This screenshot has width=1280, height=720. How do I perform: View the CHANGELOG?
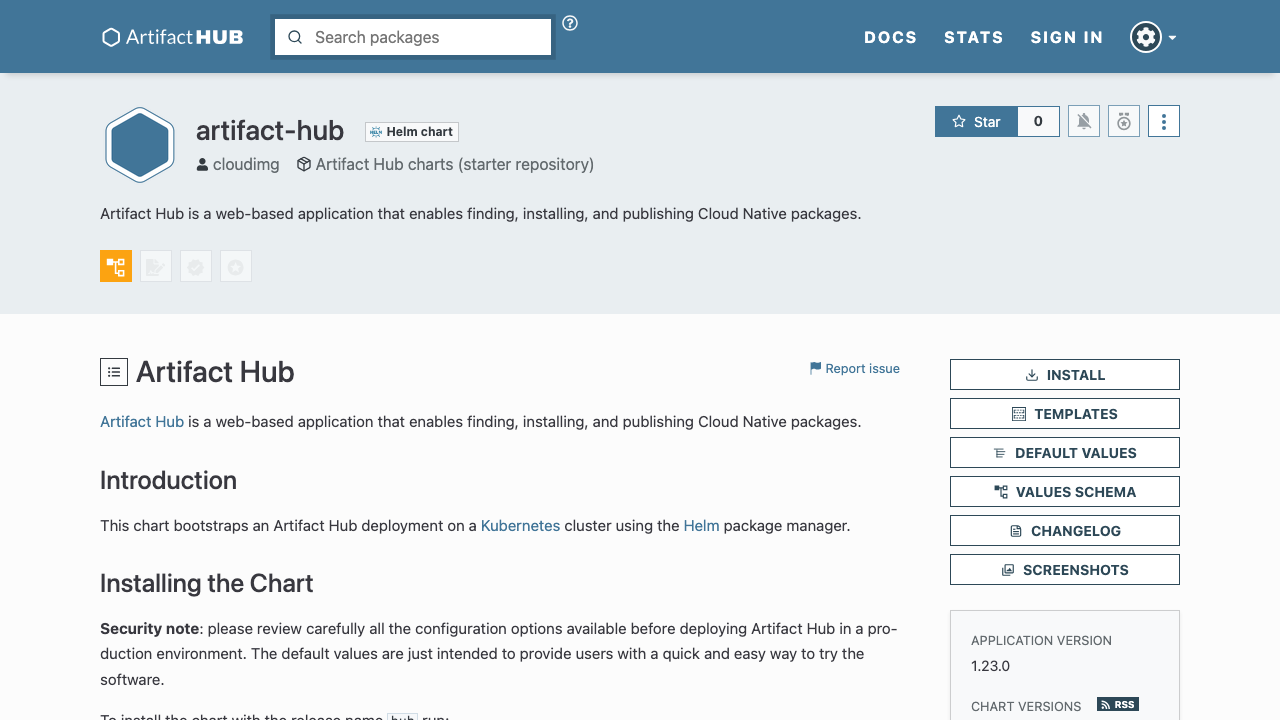tap(1065, 531)
